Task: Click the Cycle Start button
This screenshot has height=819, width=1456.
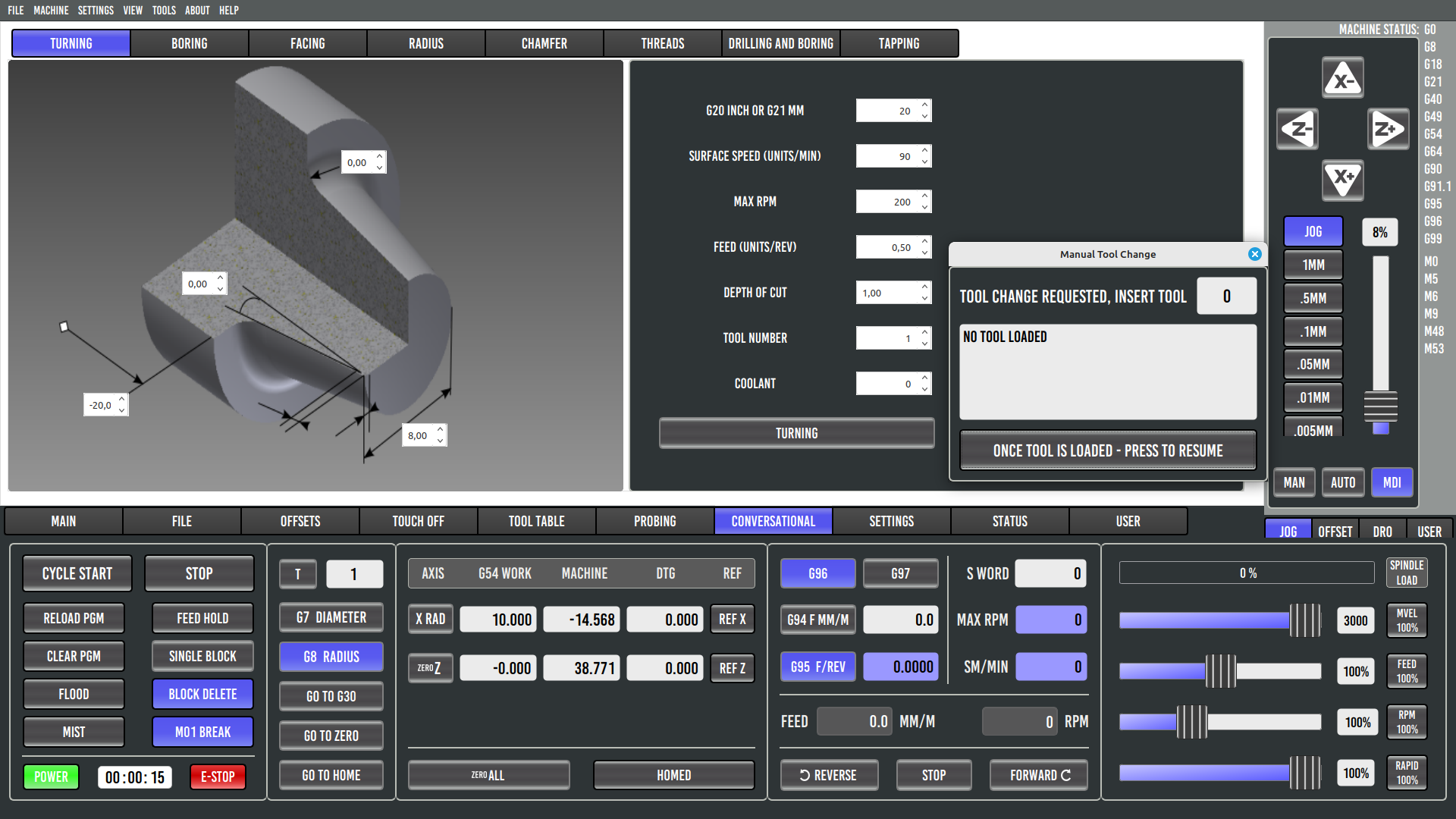Action: (x=77, y=573)
